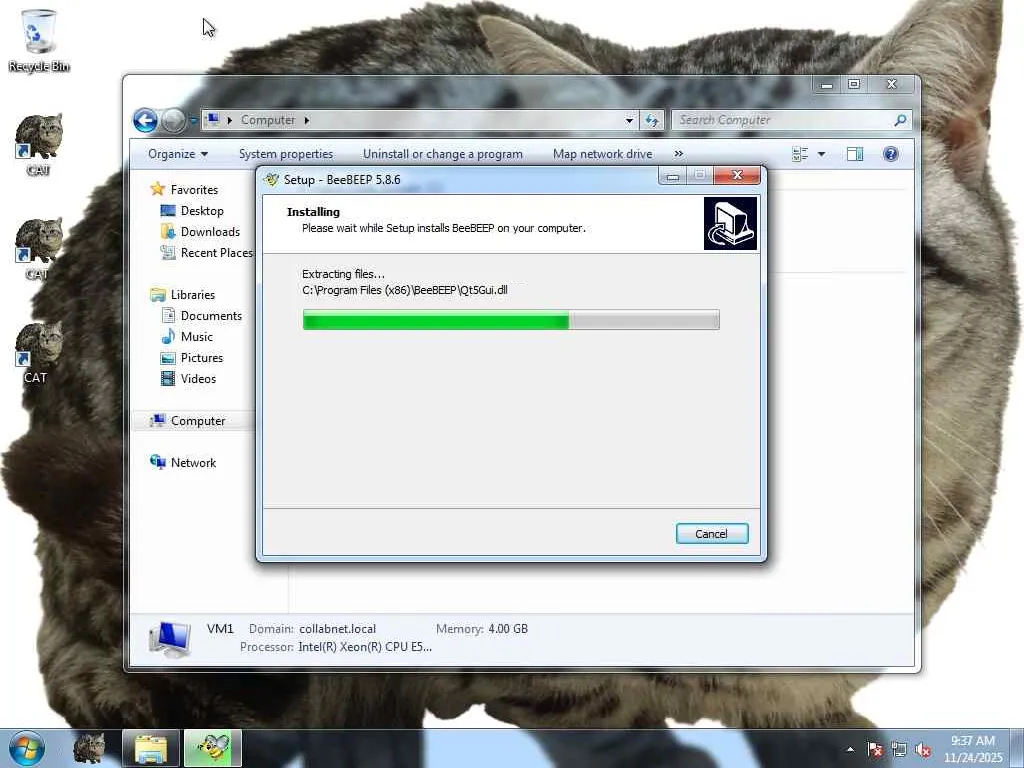Open Desktop in Favorites

202,211
